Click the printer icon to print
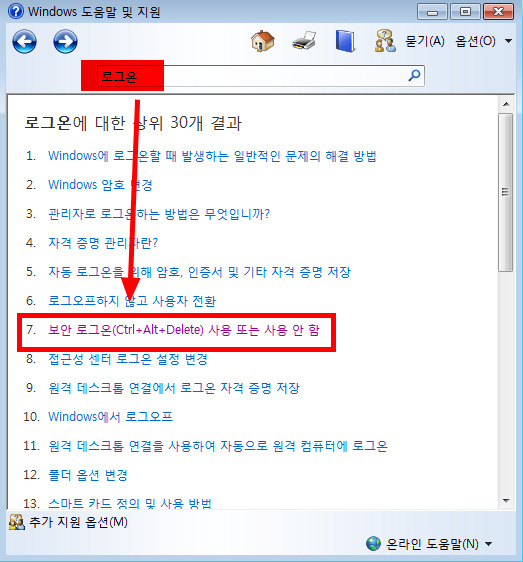523x562 pixels. pos(304,41)
